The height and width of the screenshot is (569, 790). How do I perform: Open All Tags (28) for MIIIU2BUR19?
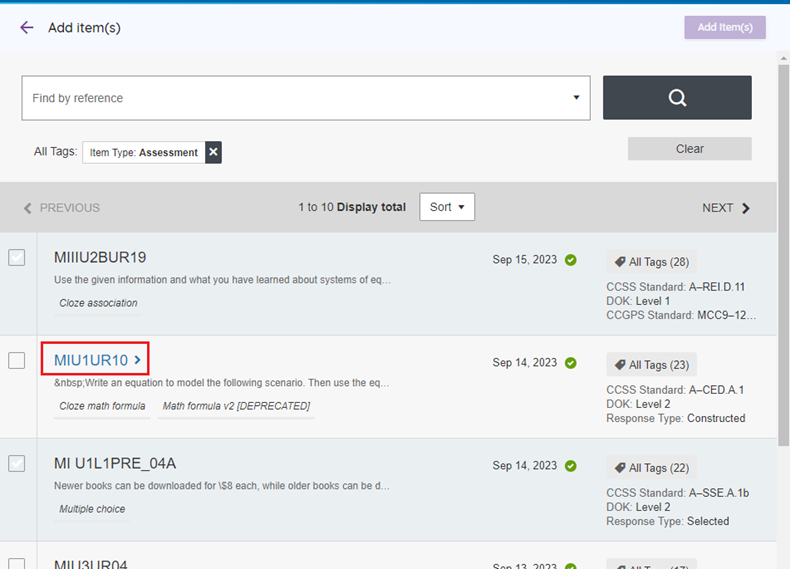coord(651,262)
